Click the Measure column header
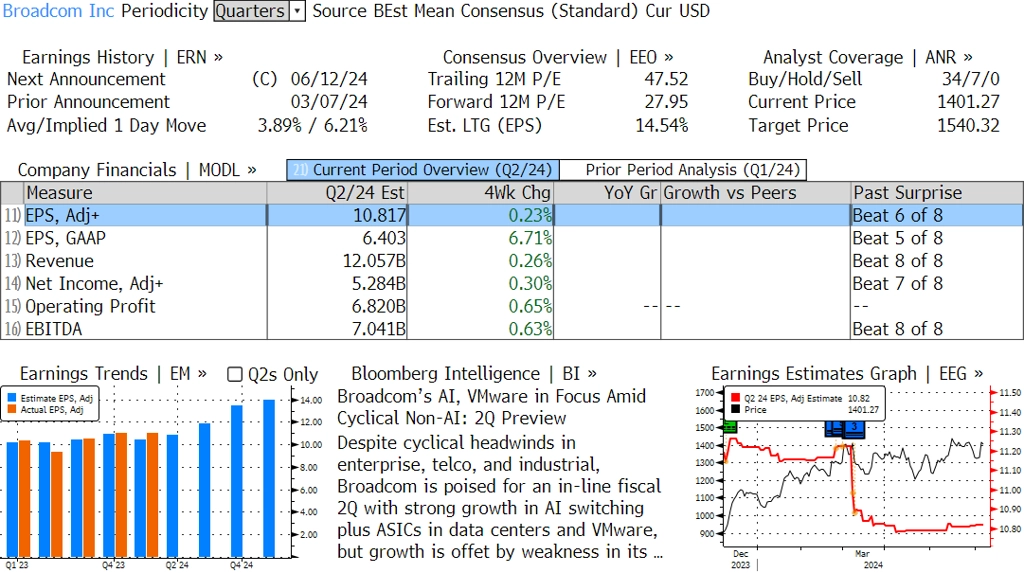 click(145, 193)
